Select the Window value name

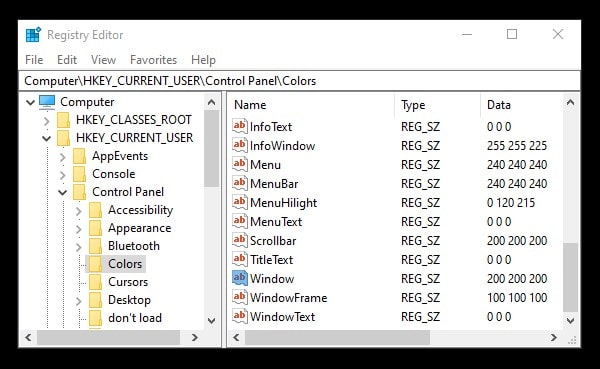point(272,279)
